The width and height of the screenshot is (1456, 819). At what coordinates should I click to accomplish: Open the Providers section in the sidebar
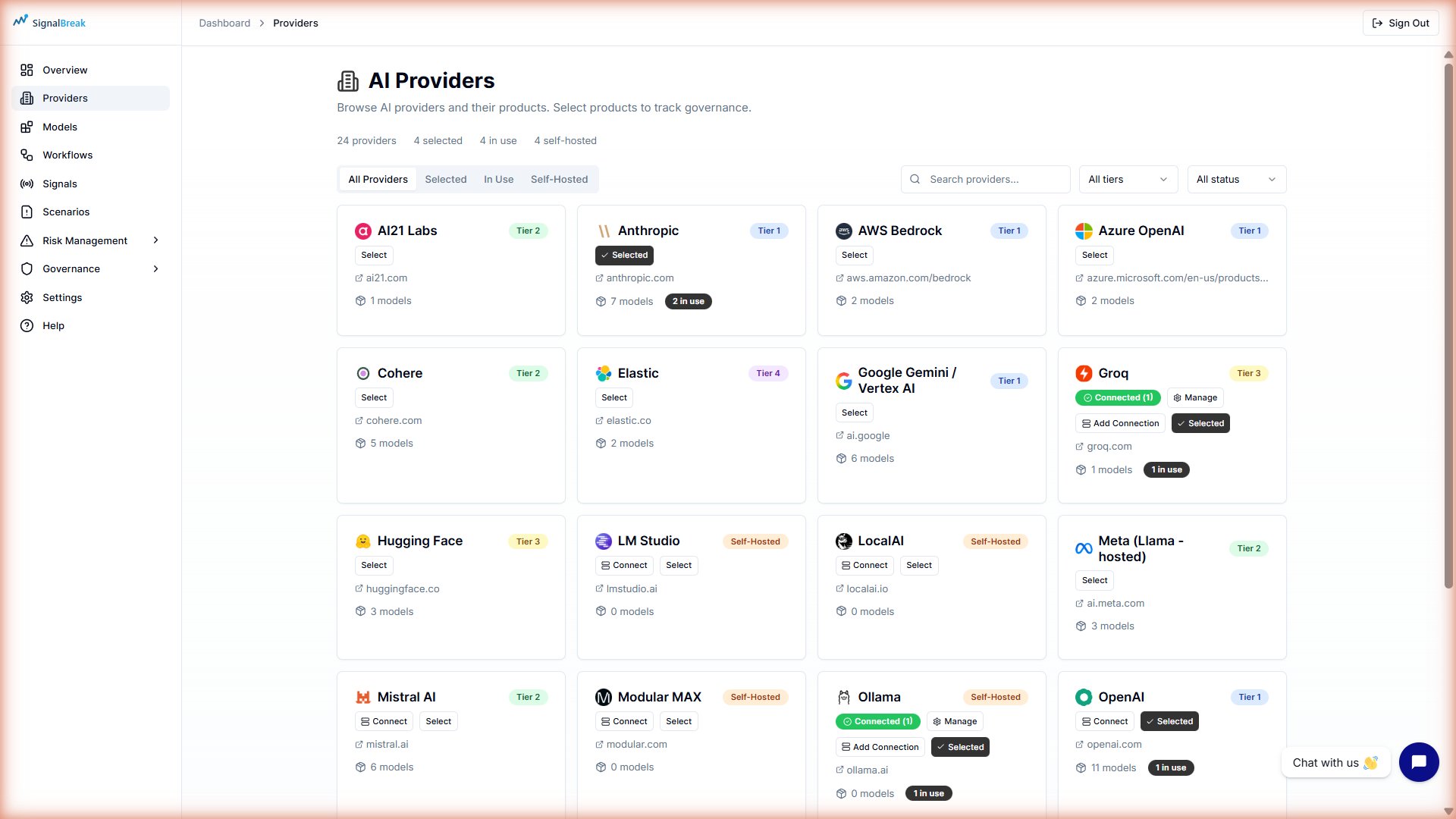click(x=64, y=98)
